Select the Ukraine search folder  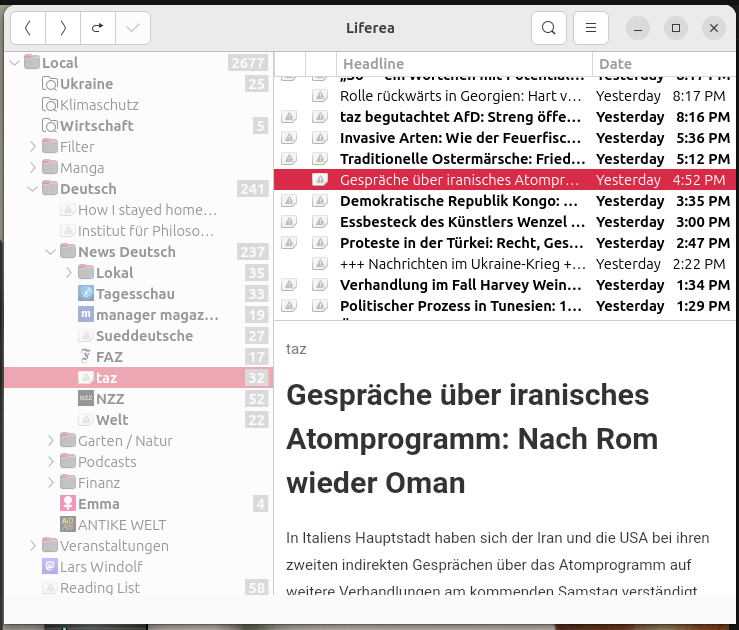click(x=139, y=84)
